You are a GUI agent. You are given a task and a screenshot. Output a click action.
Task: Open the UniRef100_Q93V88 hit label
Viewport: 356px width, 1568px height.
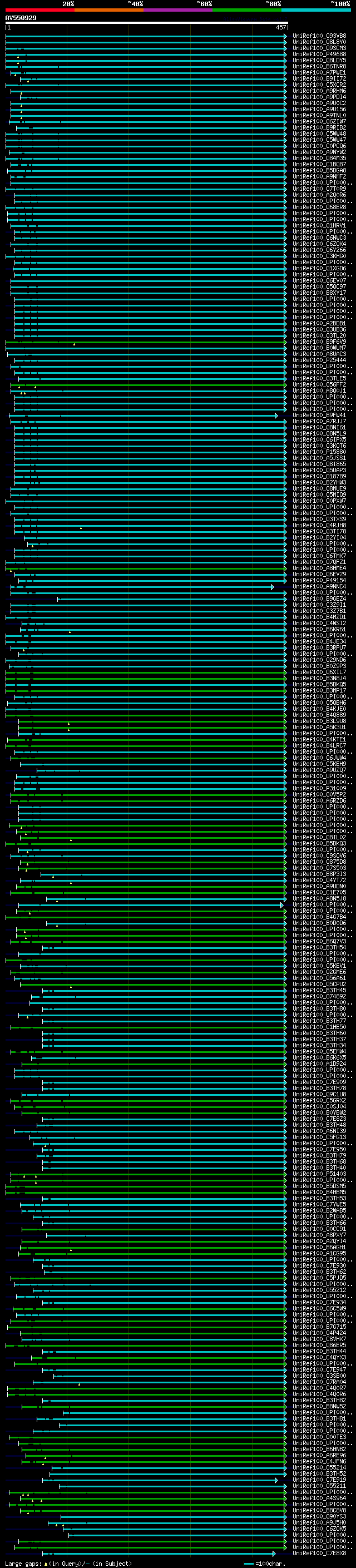click(319, 36)
